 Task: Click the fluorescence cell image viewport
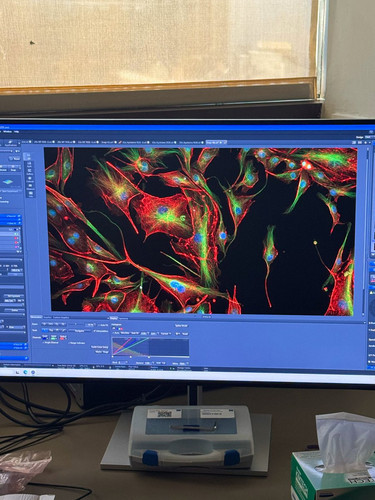coord(202,231)
